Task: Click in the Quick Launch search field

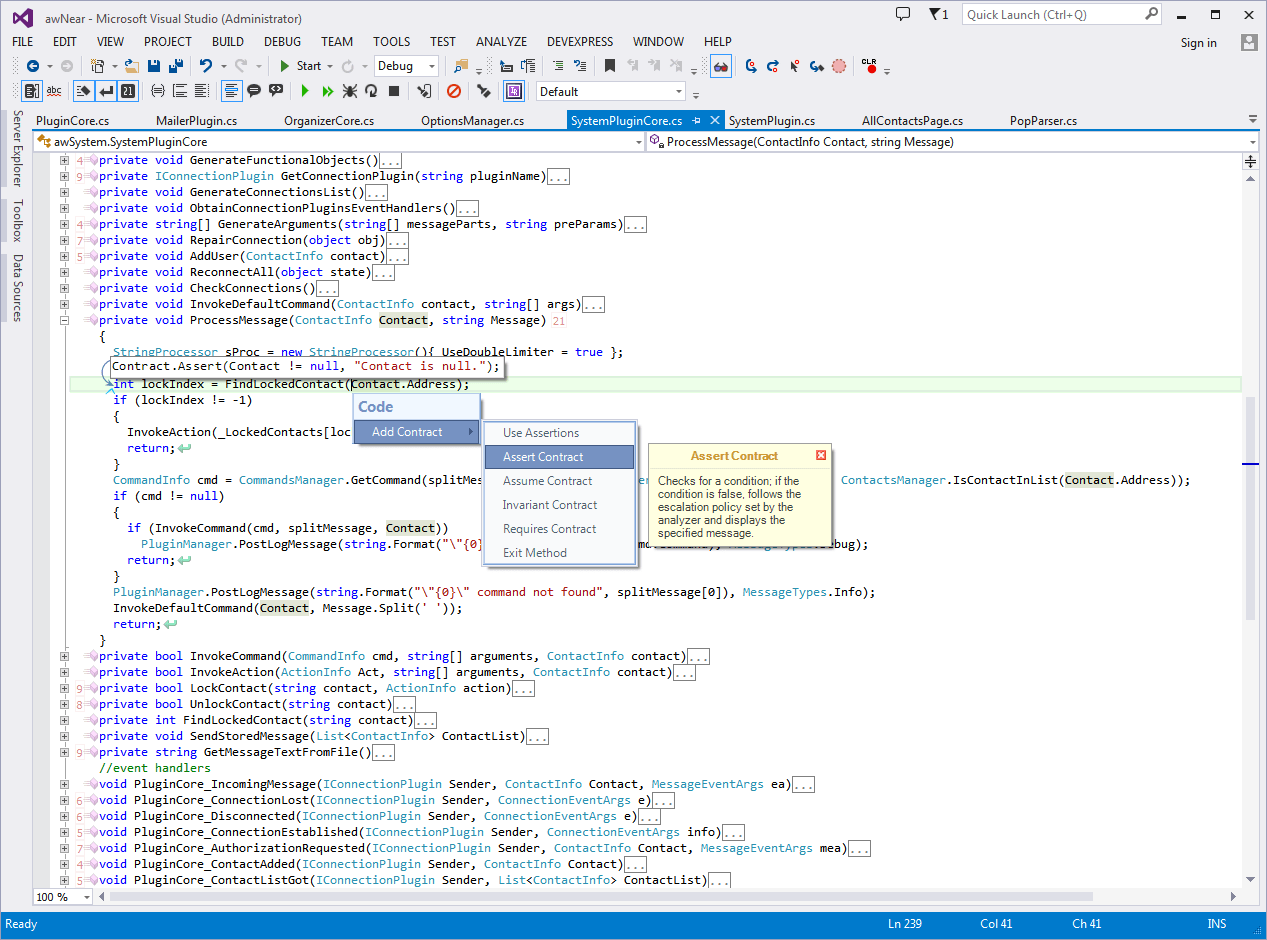Action: [1050, 14]
